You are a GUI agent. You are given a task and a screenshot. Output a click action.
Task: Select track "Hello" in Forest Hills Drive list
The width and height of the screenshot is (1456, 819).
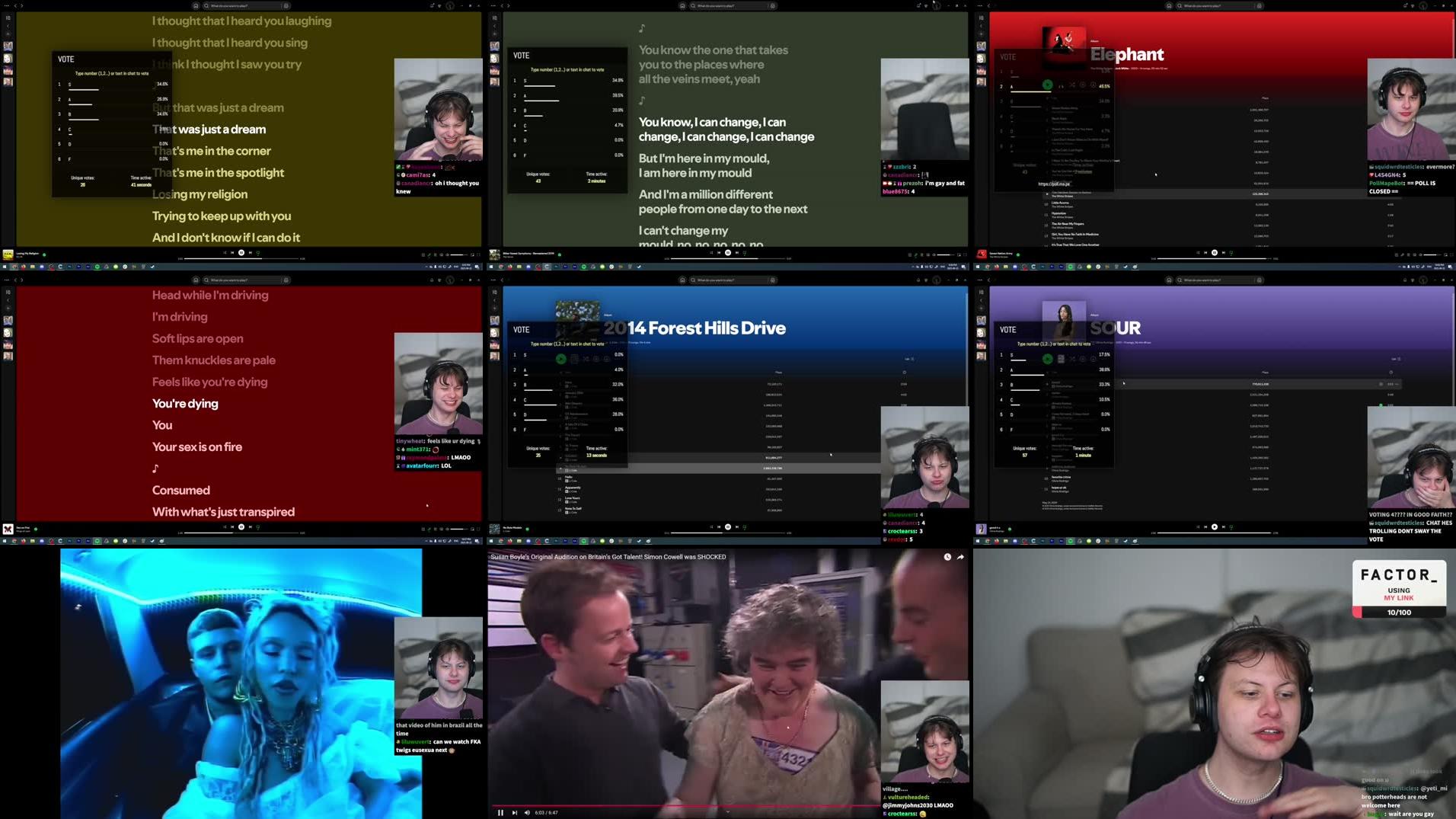pyautogui.click(x=569, y=478)
